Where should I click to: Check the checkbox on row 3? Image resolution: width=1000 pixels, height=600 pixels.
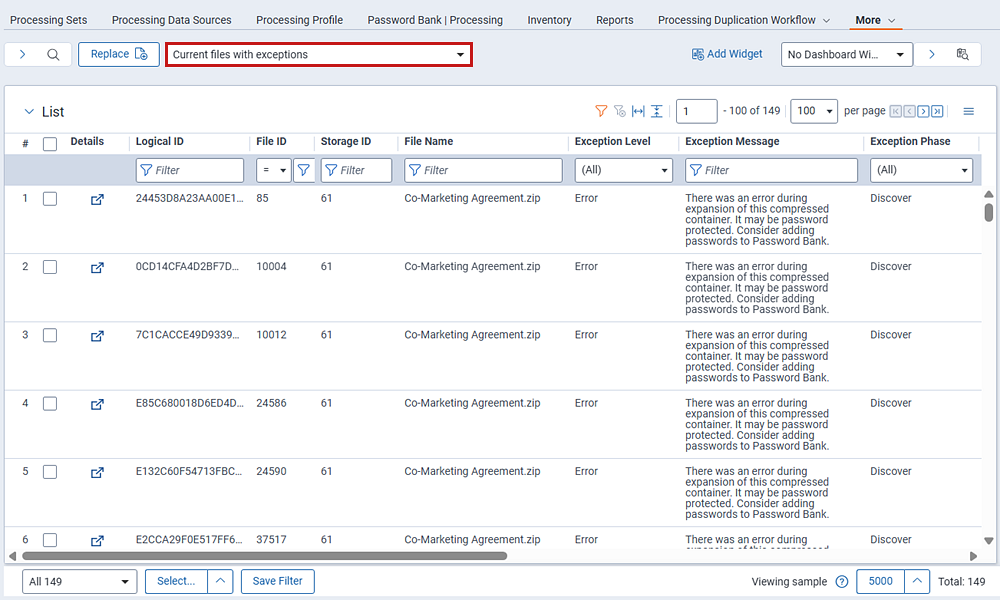[x=50, y=335]
